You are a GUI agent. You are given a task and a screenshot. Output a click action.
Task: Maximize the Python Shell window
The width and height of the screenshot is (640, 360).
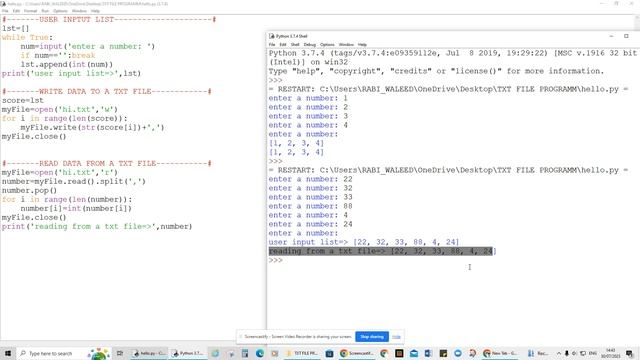[x=626, y=36]
